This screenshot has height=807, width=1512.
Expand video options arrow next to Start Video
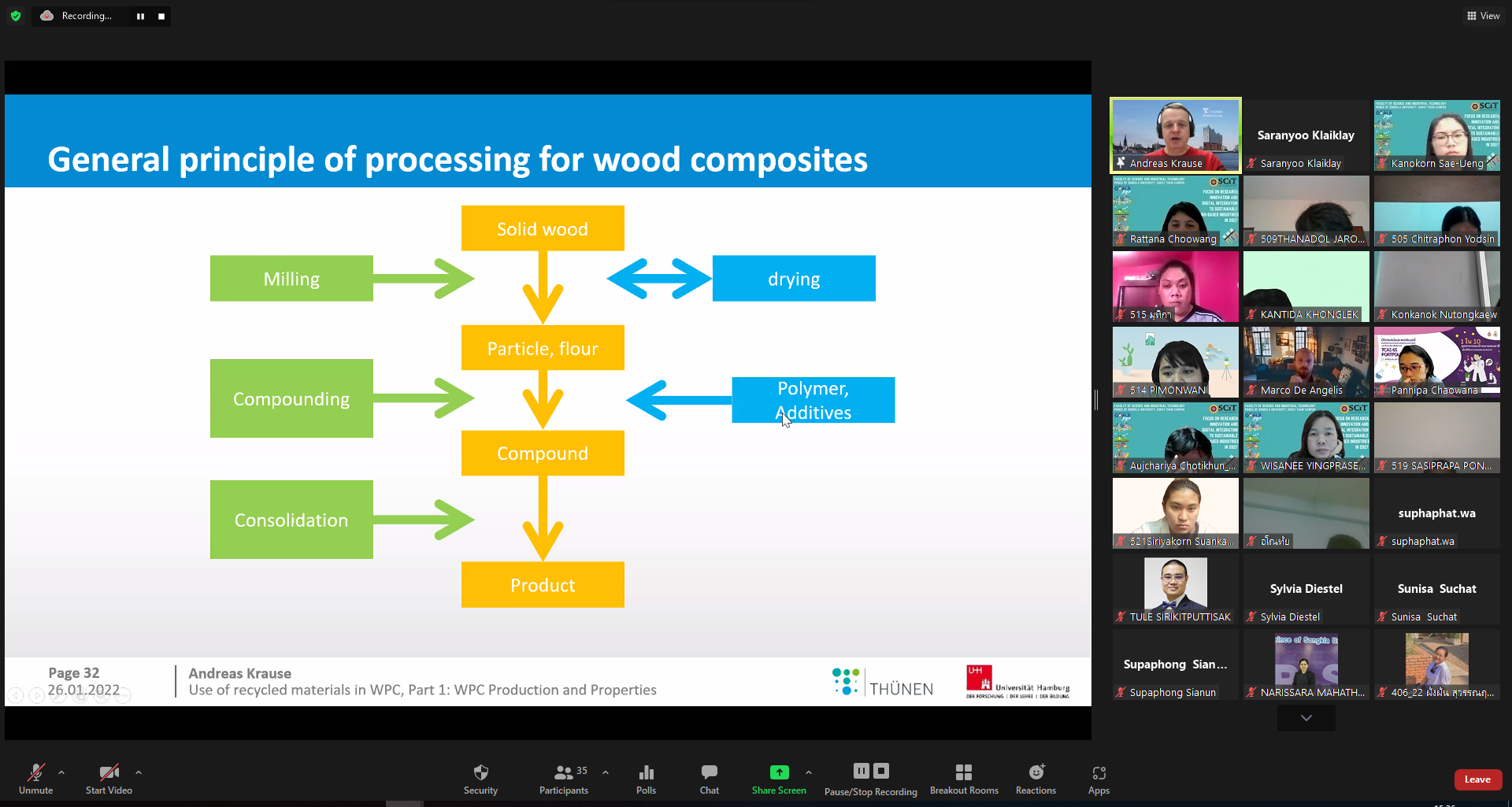click(x=139, y=772)
